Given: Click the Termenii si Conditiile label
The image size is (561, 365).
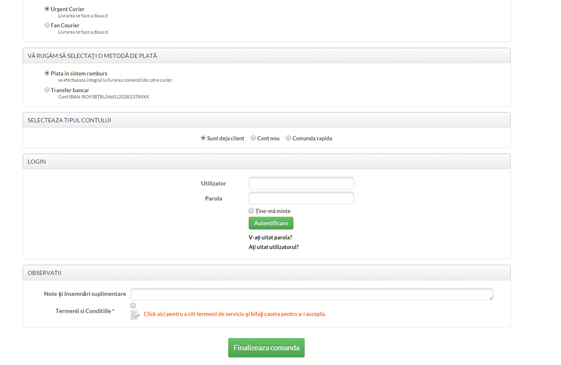Looking at the screenshot, I should pyautogui.click(x=85, y=311).
